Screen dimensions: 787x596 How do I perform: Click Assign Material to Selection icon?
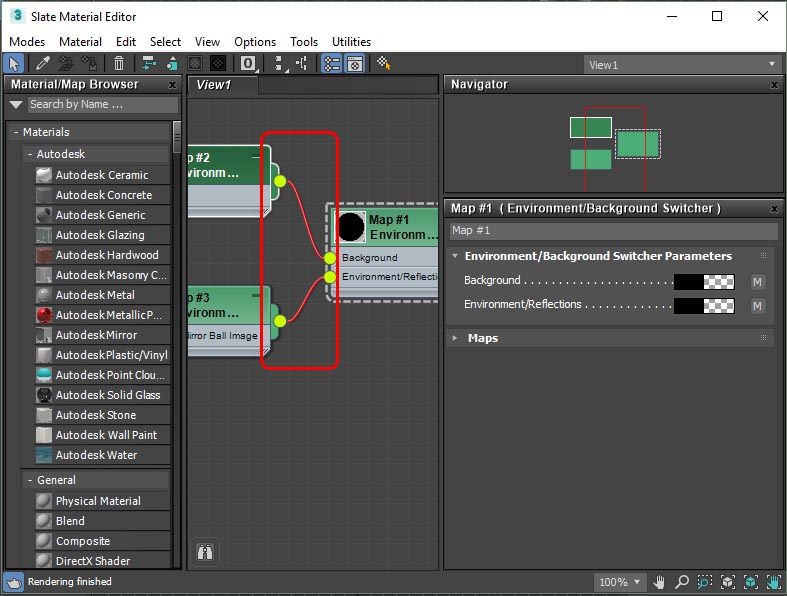point(90,64)
